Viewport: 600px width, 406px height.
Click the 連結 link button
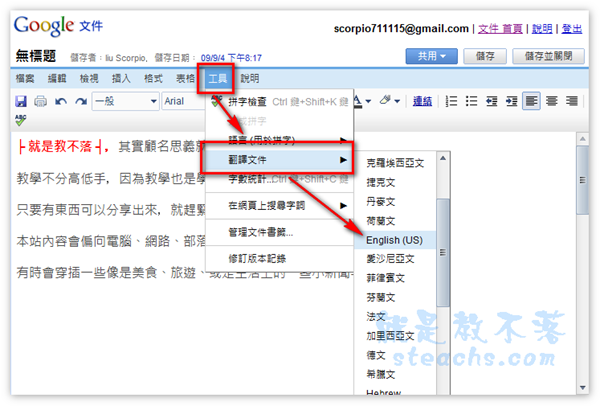[422, 101]
